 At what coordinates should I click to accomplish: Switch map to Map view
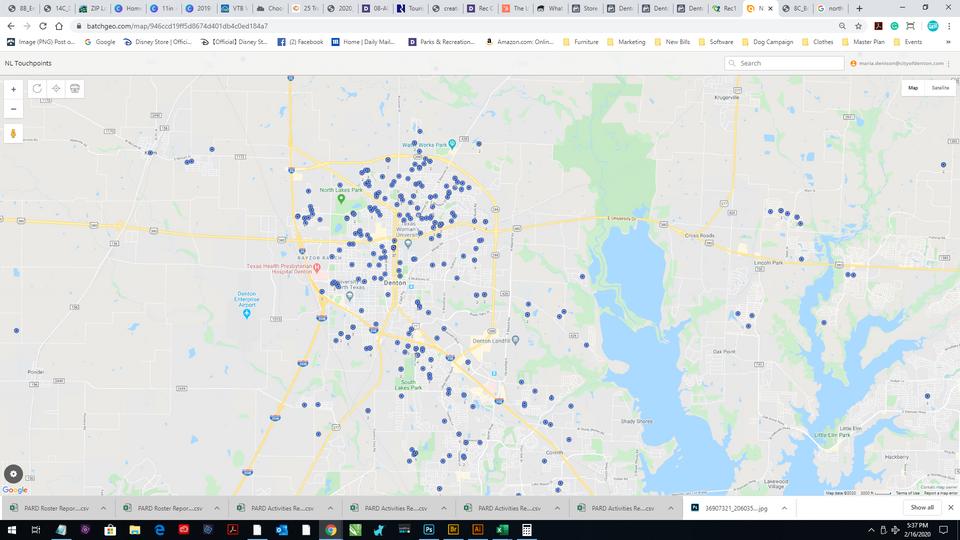[913, 88]
